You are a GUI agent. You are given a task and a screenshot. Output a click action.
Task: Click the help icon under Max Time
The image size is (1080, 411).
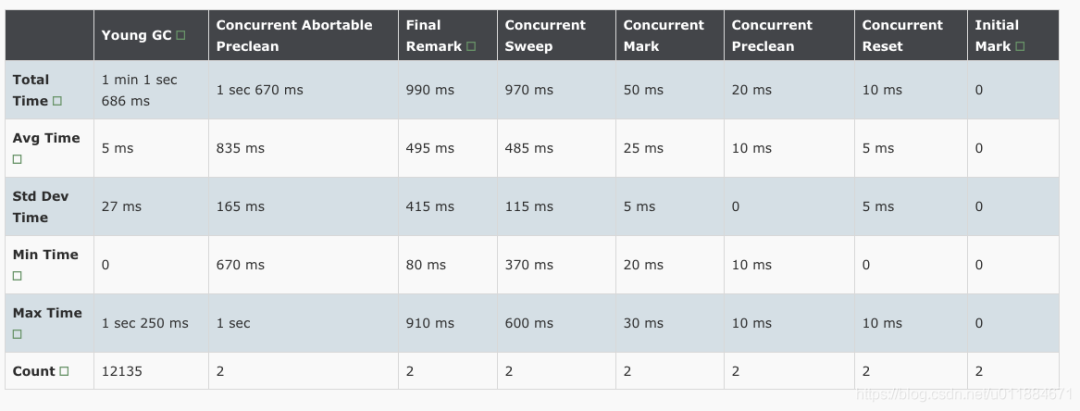pos(17,334)
